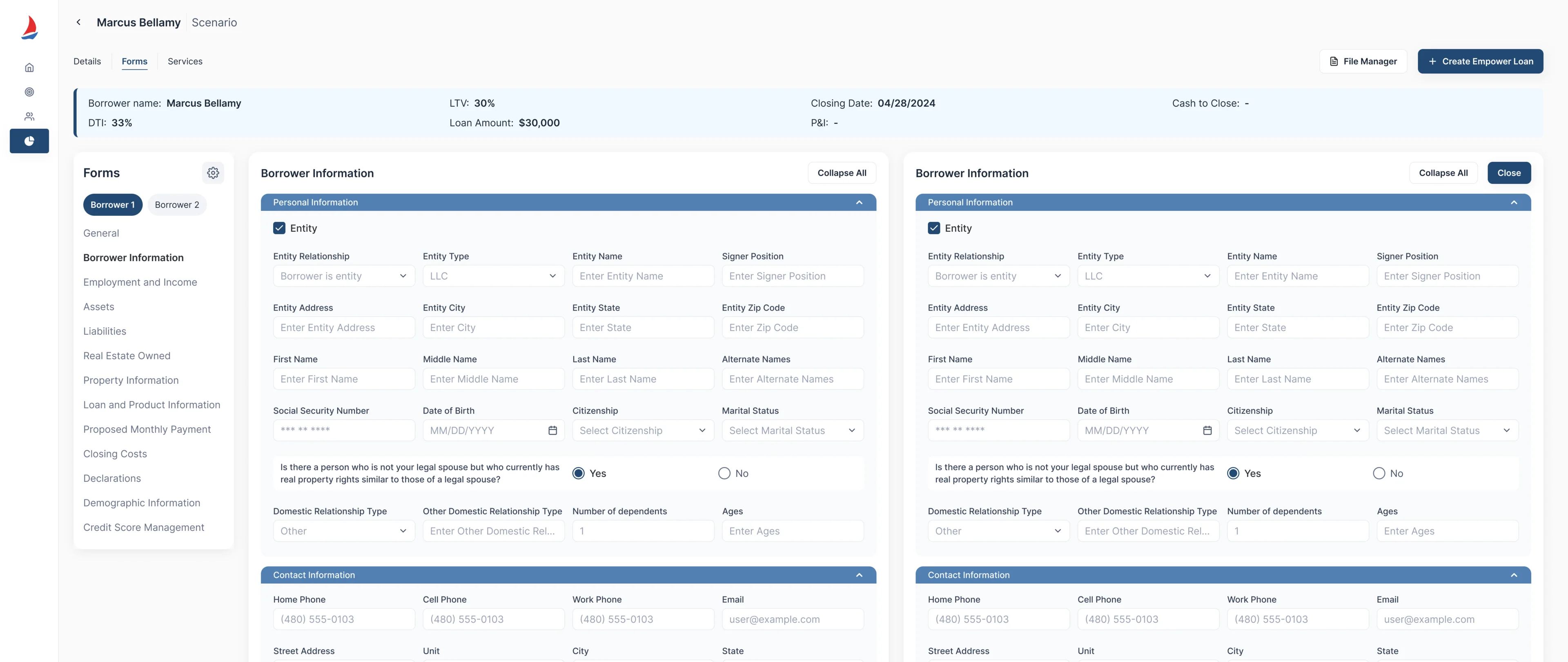Open Select Marital Status dropdown in right panel
Viewport: 1568px width, 662px height.
[x=1447, y=431]
